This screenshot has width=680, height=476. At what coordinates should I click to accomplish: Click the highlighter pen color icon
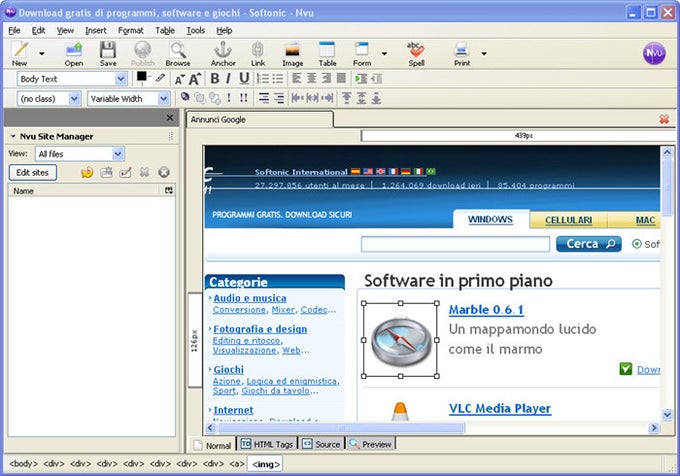tap(160, 78)
